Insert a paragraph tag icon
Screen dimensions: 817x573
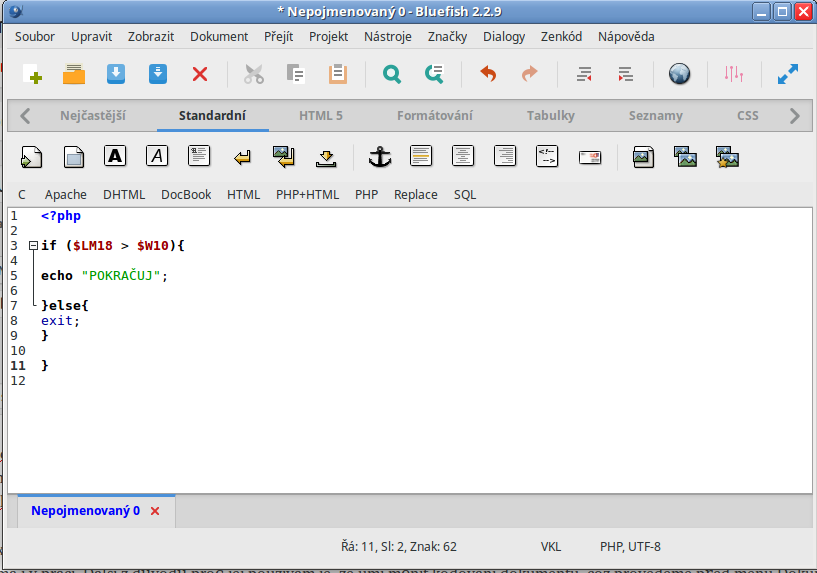click(199, 156)
